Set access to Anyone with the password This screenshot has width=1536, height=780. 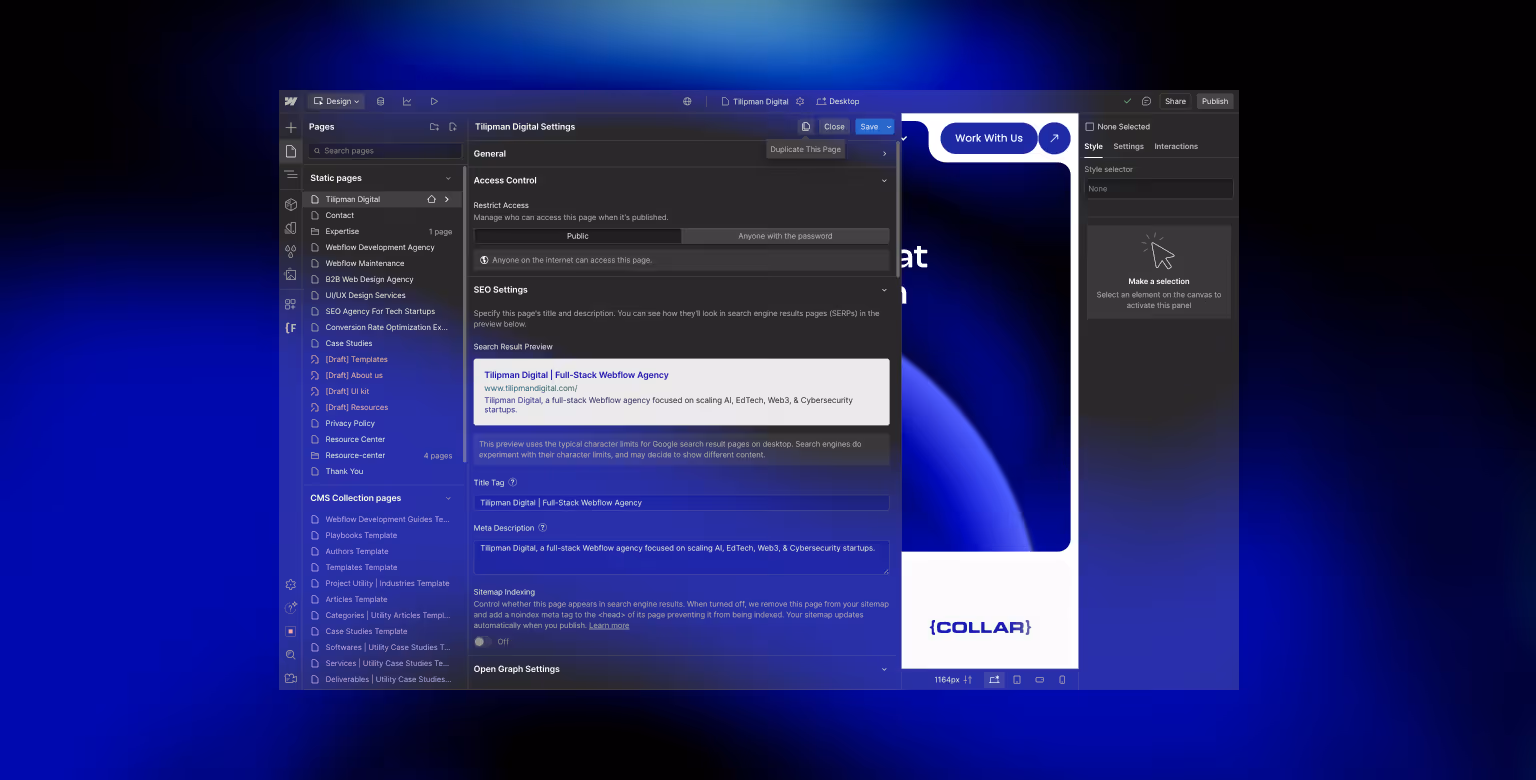(785, 236)
